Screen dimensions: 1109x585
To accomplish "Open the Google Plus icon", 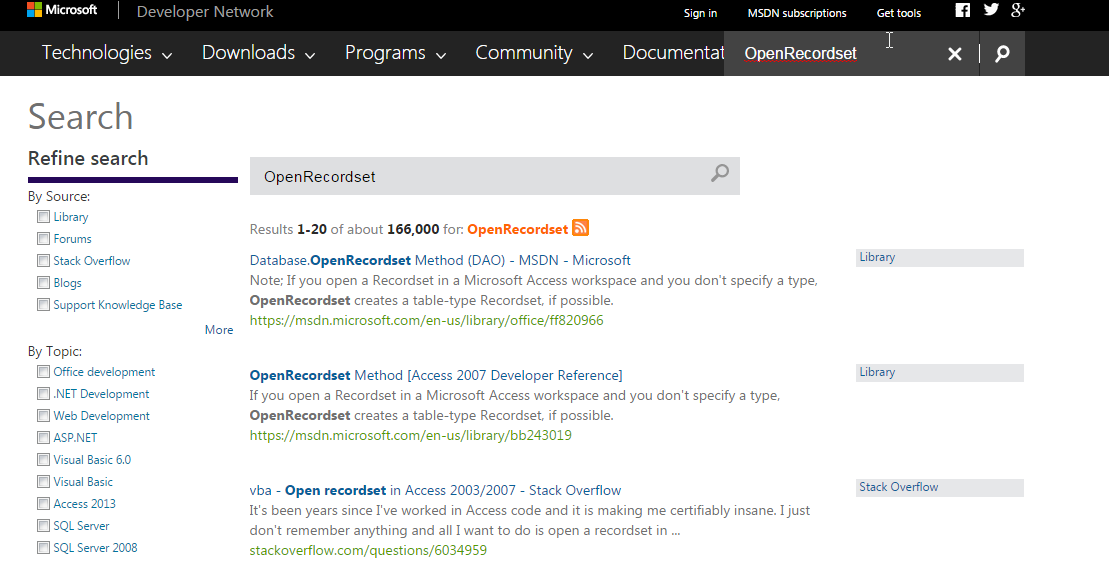I will coord(1018,10).
